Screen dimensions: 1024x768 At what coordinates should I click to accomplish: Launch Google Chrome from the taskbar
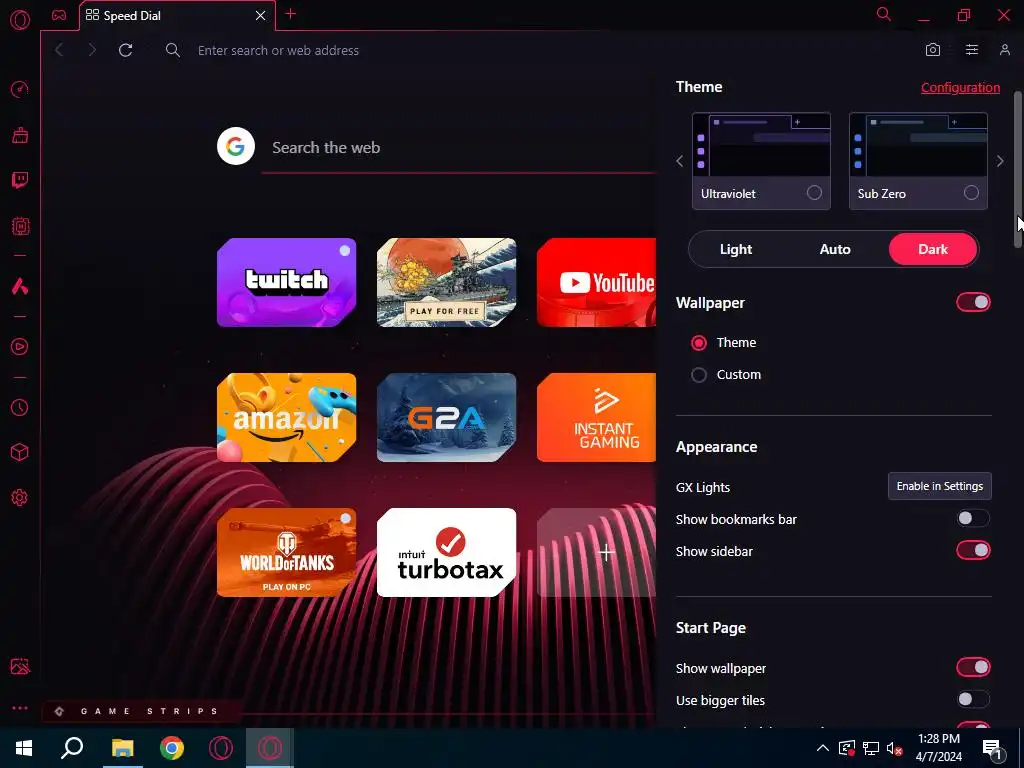point(172,748)
